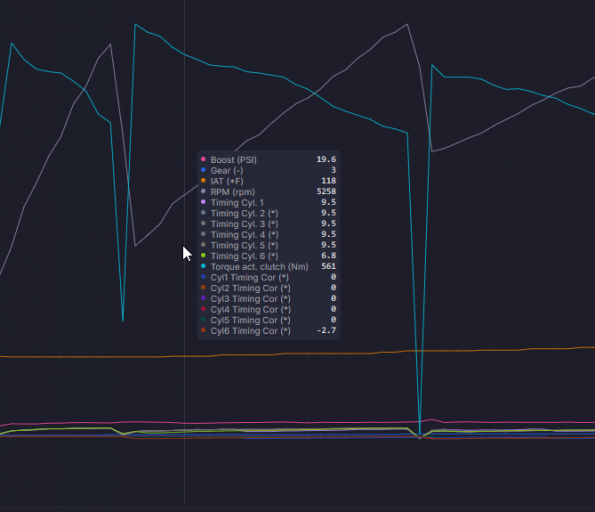Click the Gear (-) tooltip row
The width and height of the screenshot is (595, 512).
(269, 170)
